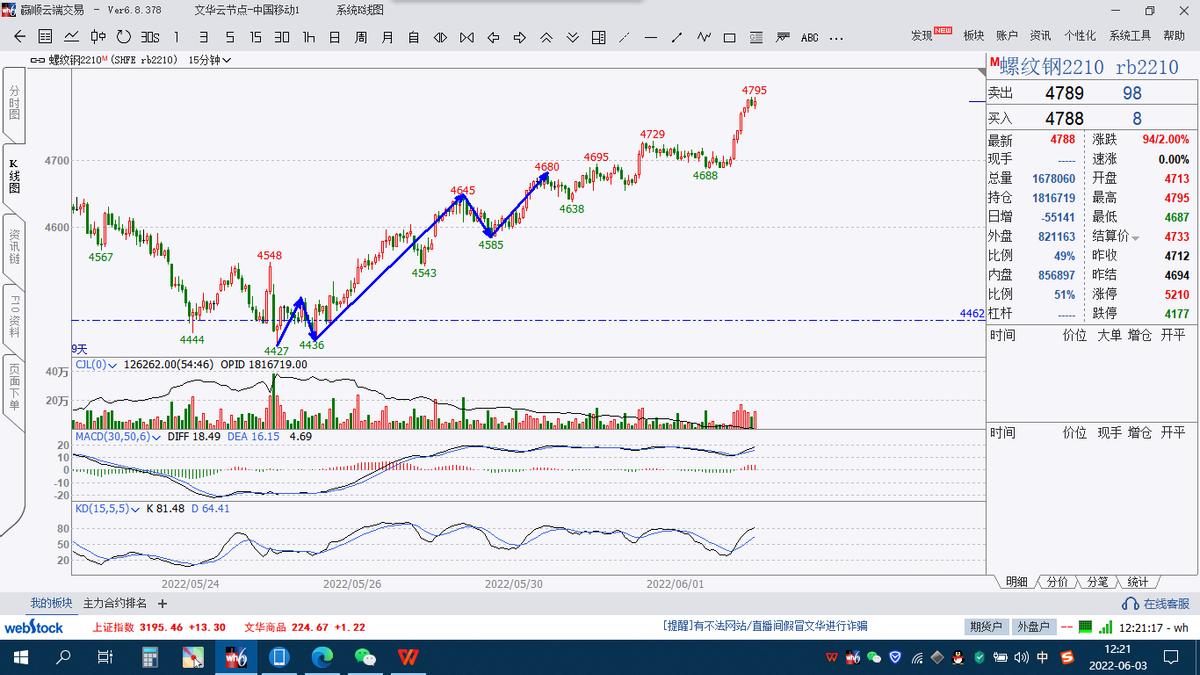Refresh the chart using the circular arrow icon
The height and width of the screenshot is (675, 1200).
tap(123, 37)
